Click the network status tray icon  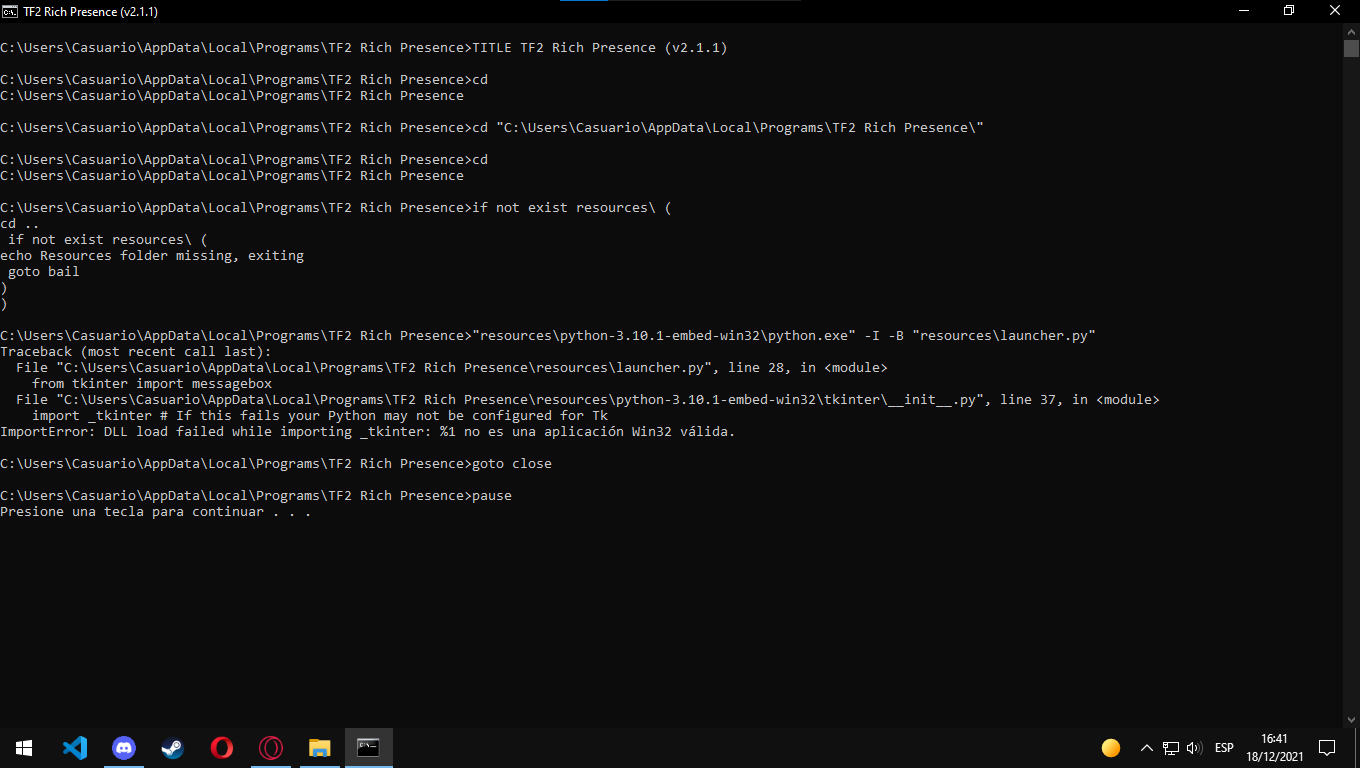1169,747
